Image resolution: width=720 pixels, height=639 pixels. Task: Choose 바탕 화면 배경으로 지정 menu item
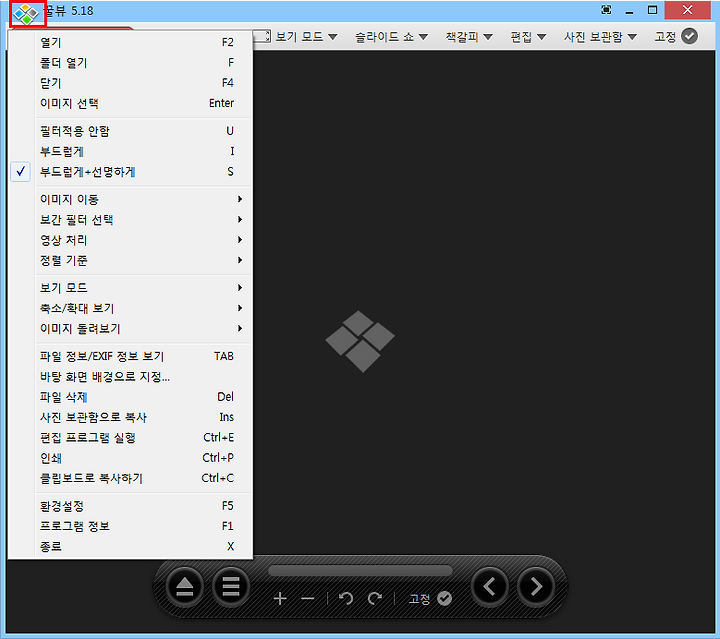tap(130, 377)
